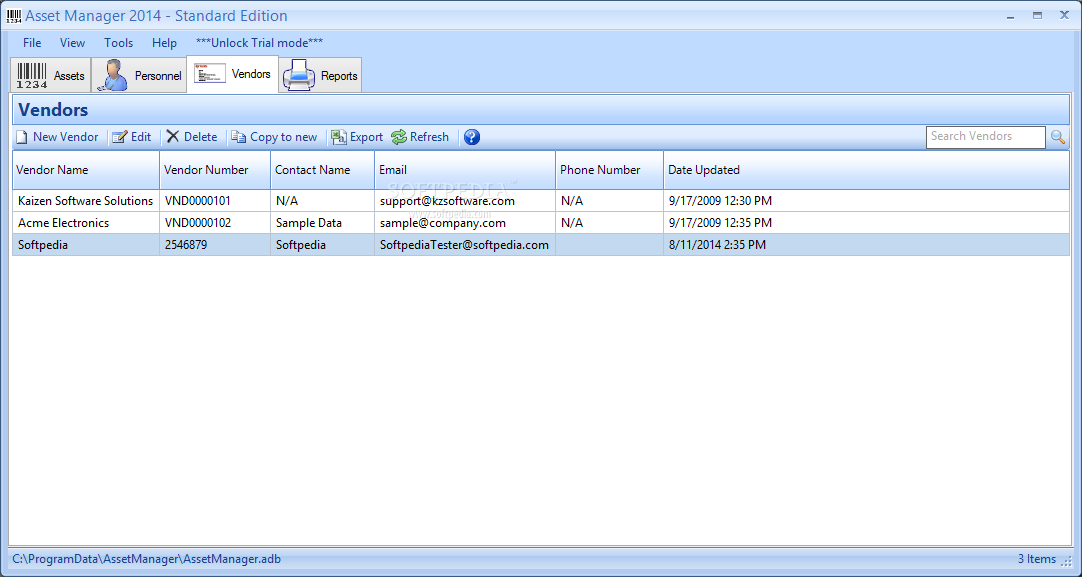Image resolution: width=1082 pixels, height=577 pixels.
Task: Open the View menu
Action: coord(72,43)
